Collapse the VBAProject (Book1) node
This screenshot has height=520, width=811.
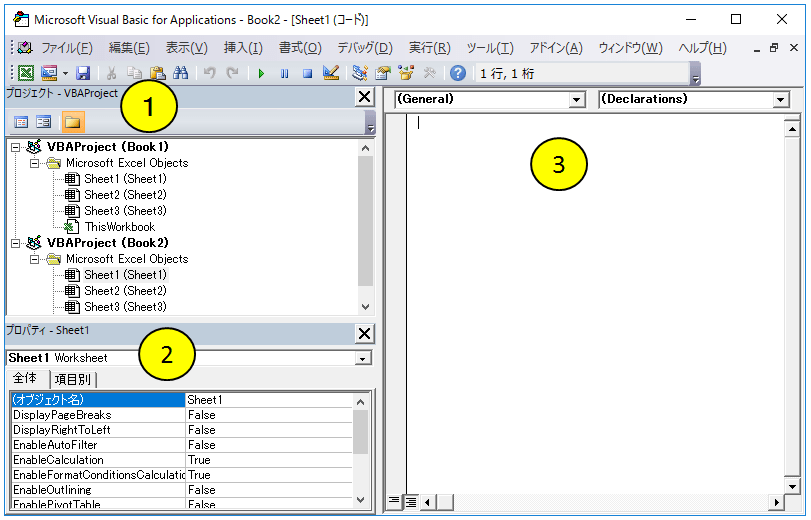click(x=16, y=147)
